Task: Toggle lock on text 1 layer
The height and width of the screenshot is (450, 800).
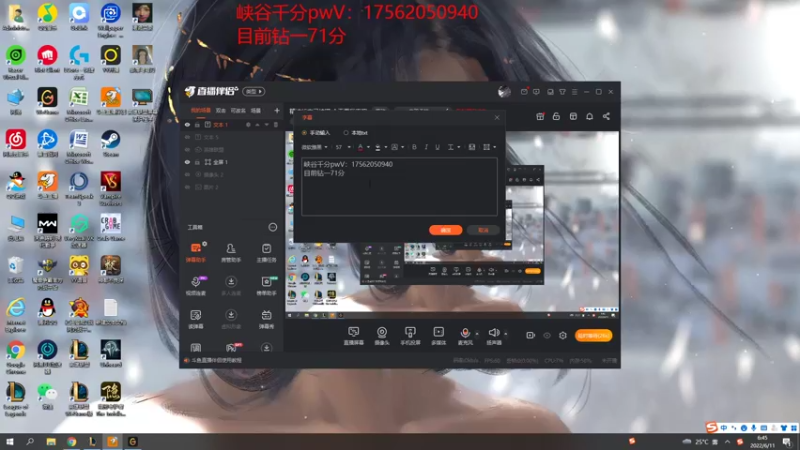Action: click(197, 124)
